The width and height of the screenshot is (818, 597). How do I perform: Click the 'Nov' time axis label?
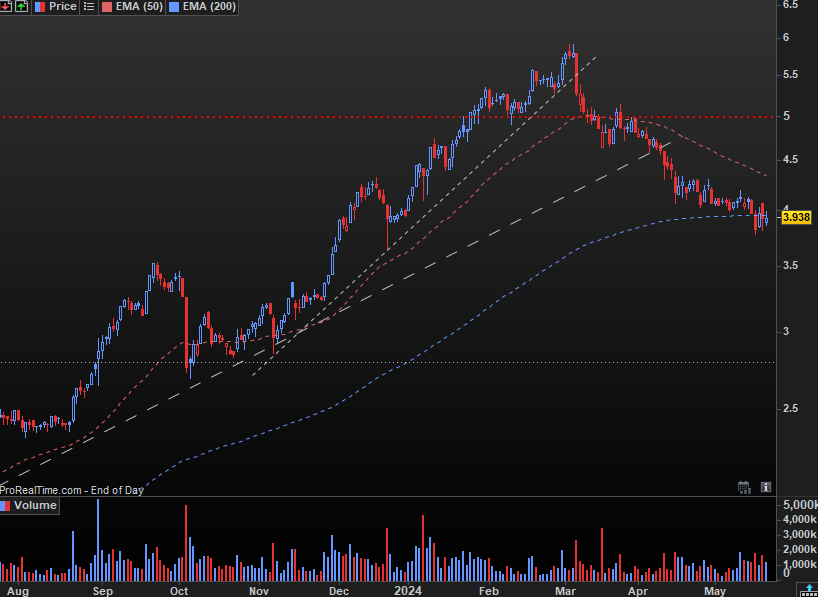click(259, 590)
